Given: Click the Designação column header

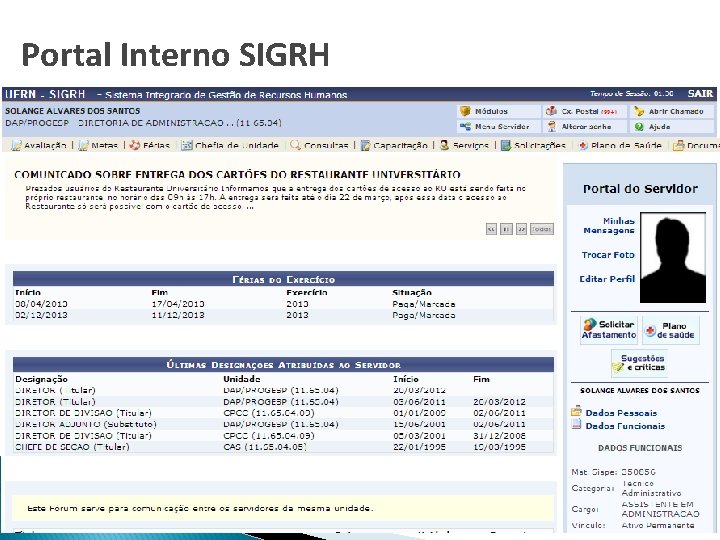Looking at the screenshot, I should click(41, 379).
